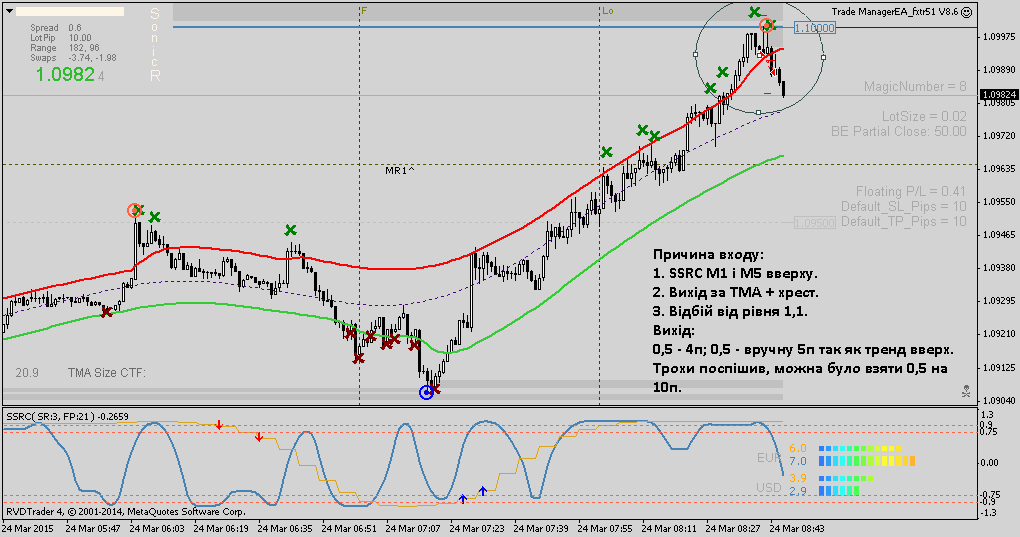Click the '24 Mar 08:43' time axis label
1020x537 pixels.
[797, 528]
